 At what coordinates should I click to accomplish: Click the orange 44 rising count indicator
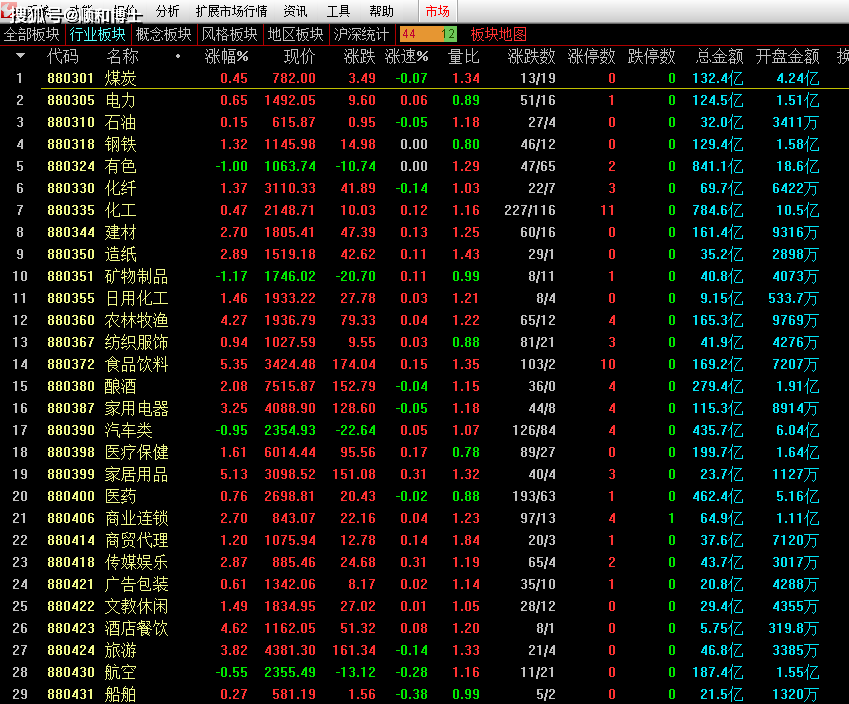[x=410, y=34]
